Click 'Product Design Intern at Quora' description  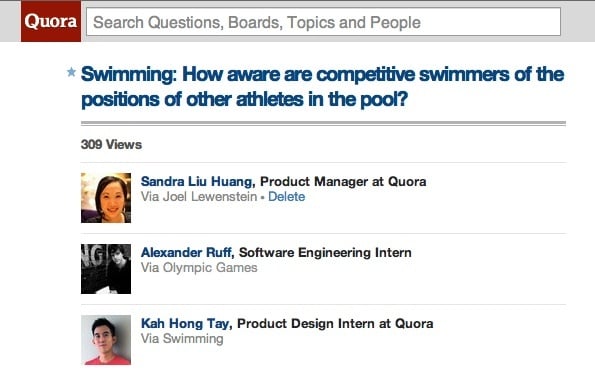[x=335, y=323]
